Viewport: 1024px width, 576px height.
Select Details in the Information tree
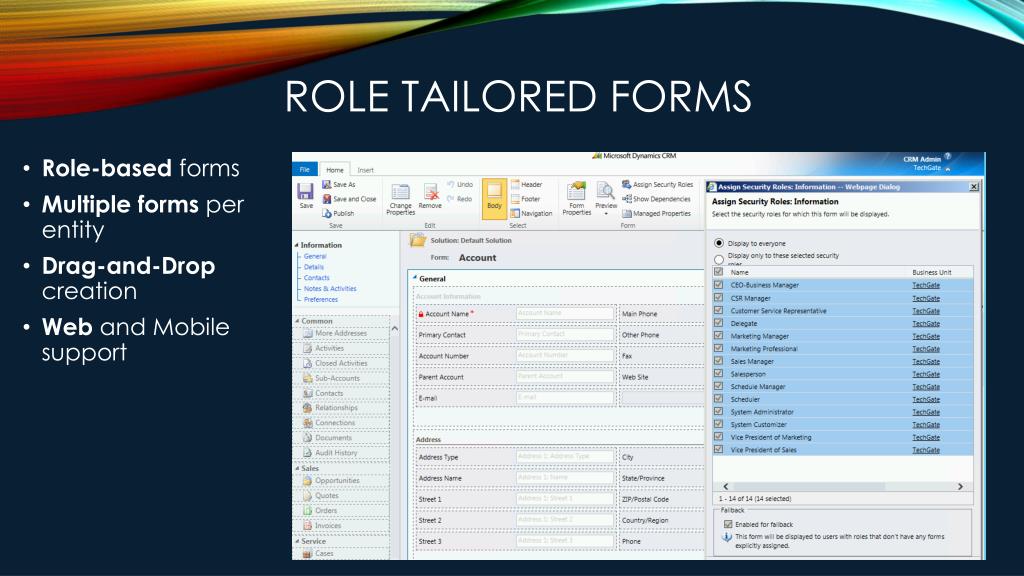click(313, 267)
